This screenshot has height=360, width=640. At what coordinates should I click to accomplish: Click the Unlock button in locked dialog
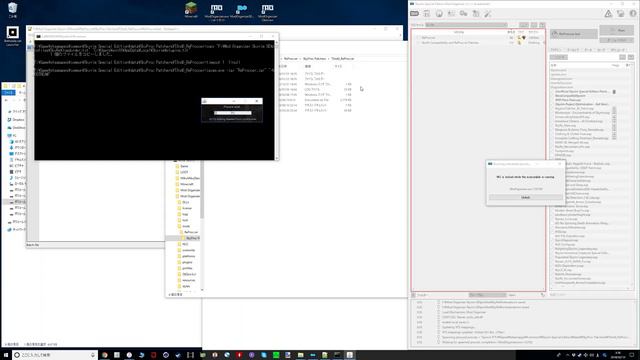coord(526,198)
